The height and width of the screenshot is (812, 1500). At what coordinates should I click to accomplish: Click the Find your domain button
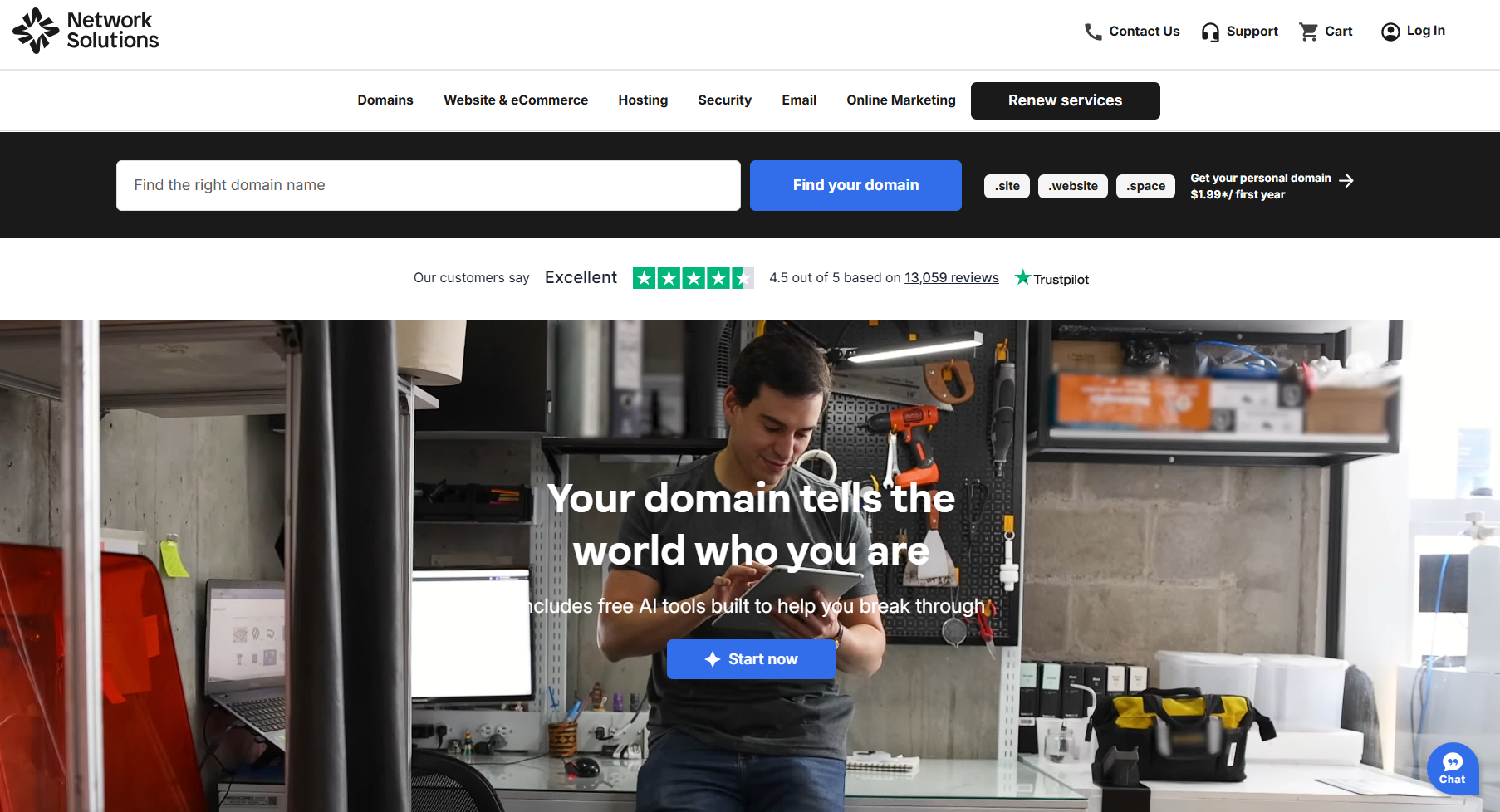(x=855, y=185)
